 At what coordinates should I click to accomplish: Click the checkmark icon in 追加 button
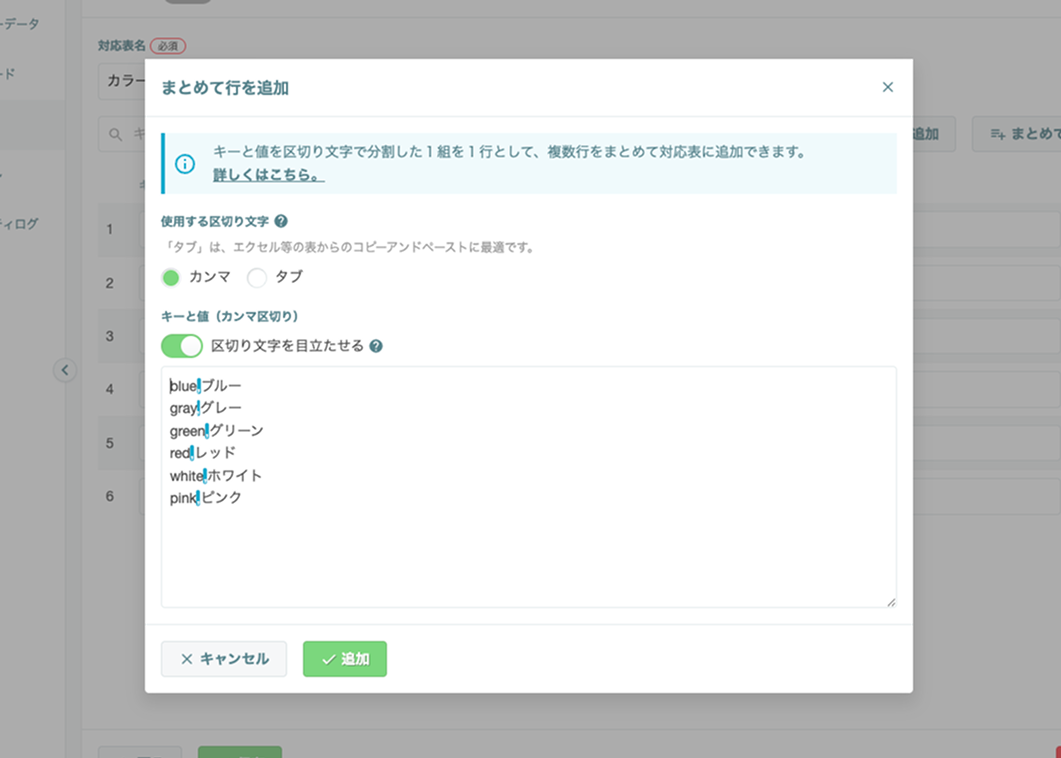[x=329, y=659]
